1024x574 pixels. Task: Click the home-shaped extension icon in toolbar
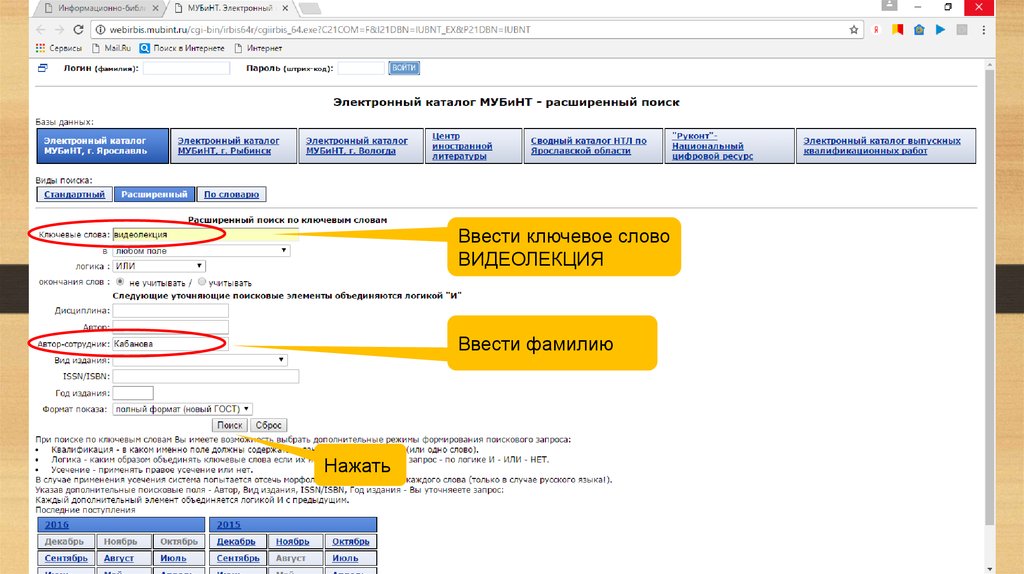919,30
